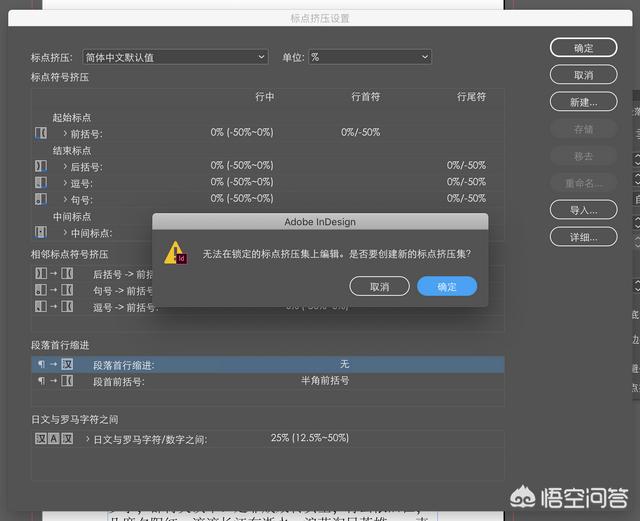The height and width of the screenshot is (521, 640).
Task: Click 确定 button in 标点挤压设置 dialog
Action: 583,48
